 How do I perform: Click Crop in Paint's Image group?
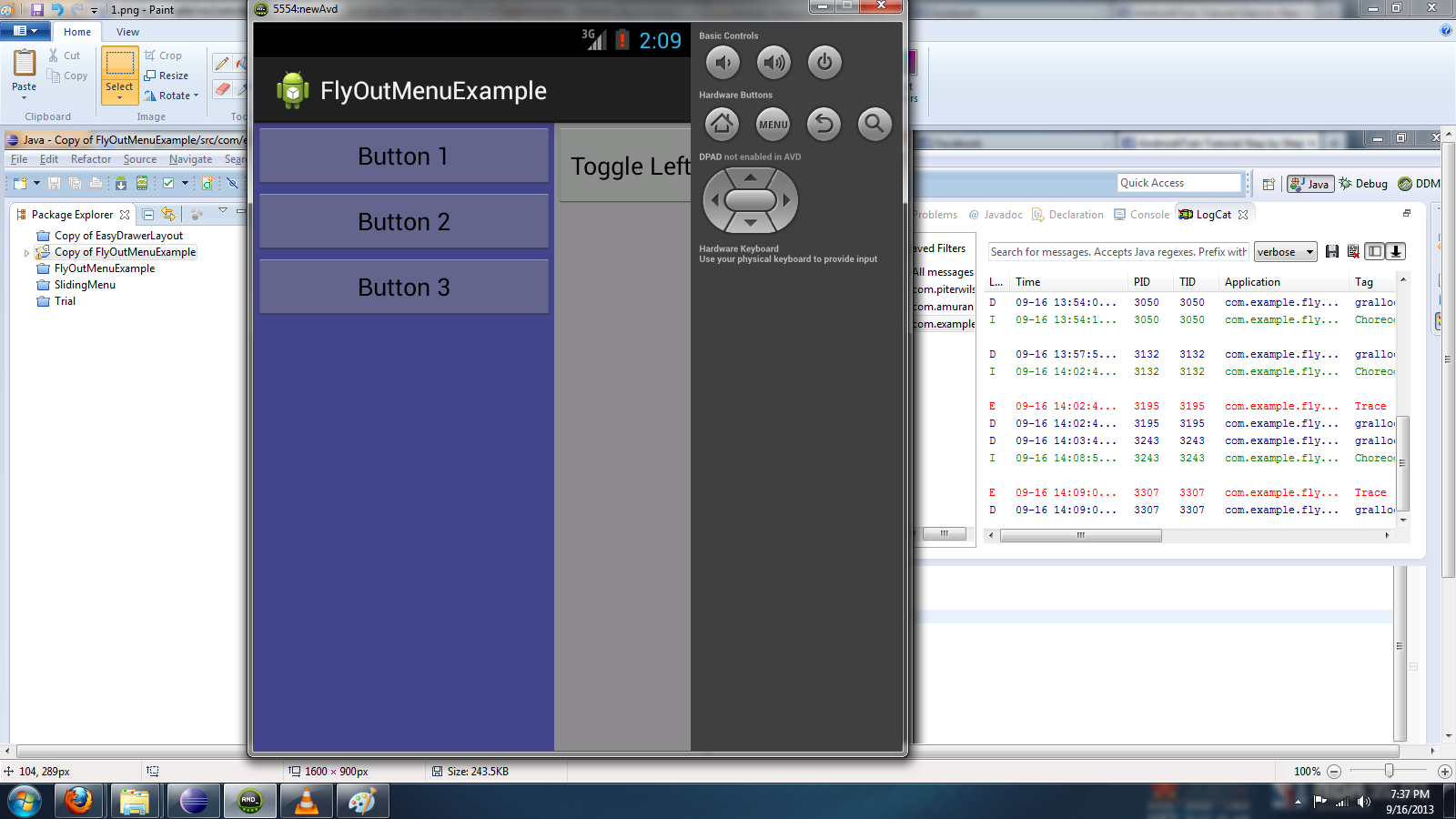163,56
